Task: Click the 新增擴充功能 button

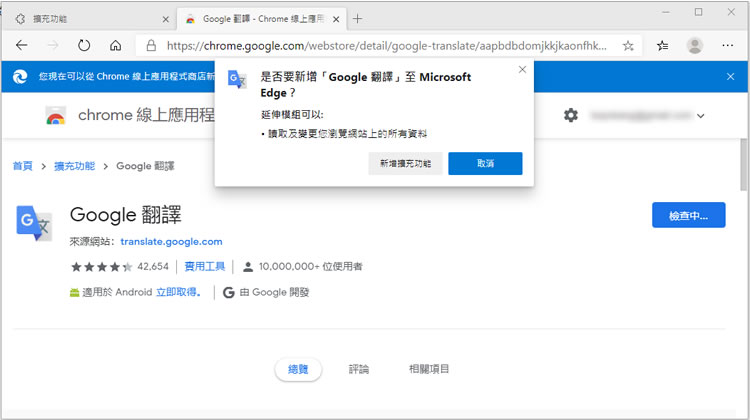Action: coord(405,163)
